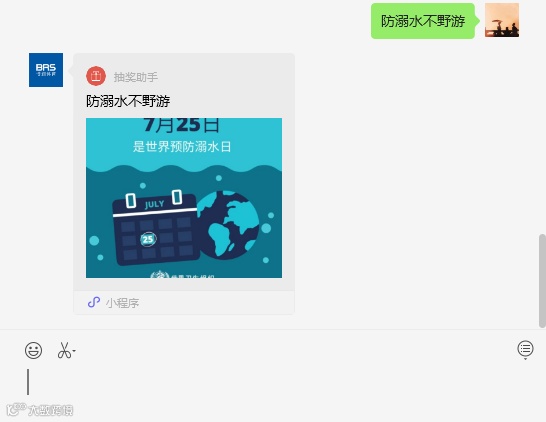Click the 小程序 link icon
This screenshot has width=546, height=422.
pos(94,302)
